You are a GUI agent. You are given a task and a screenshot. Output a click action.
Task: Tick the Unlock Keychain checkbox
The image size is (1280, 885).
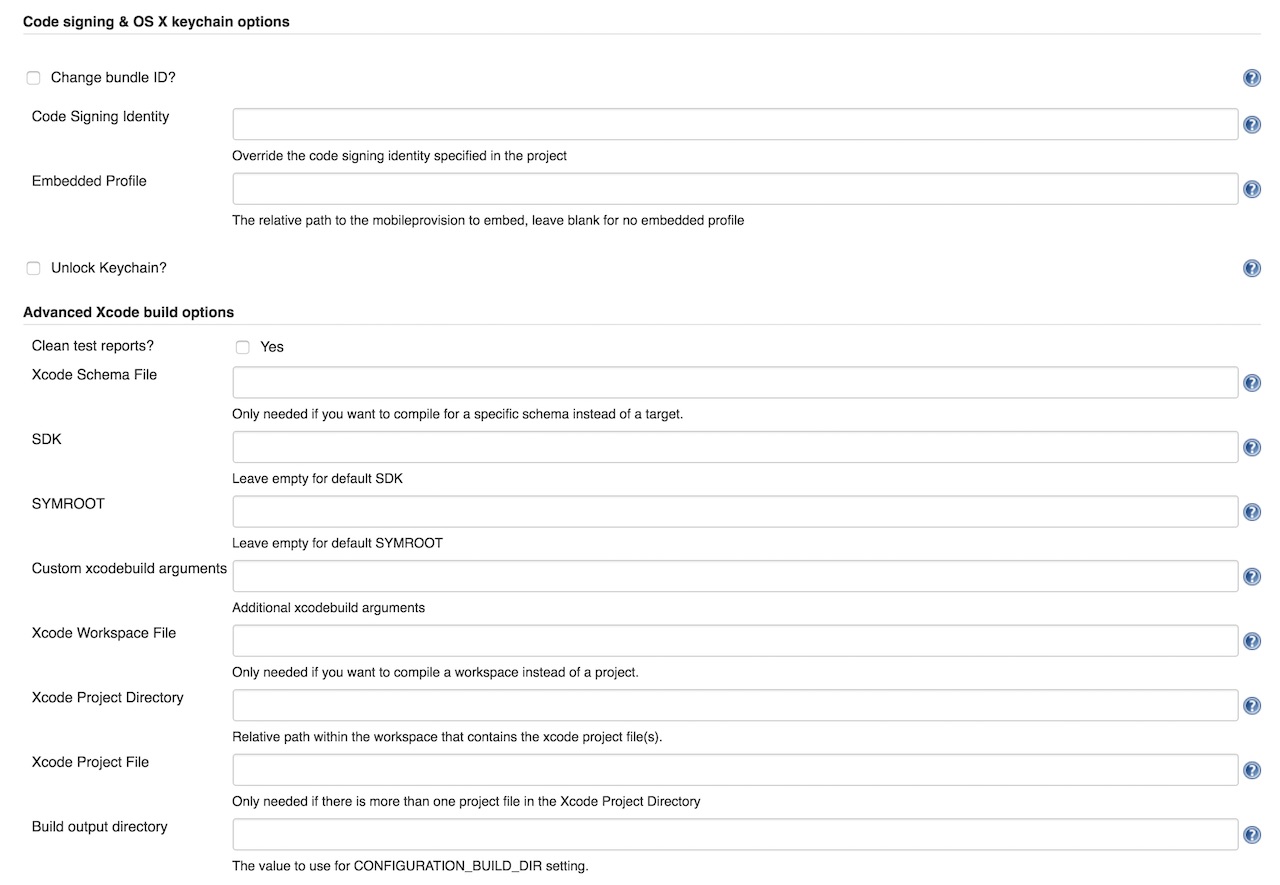click(x=34, y=268)
